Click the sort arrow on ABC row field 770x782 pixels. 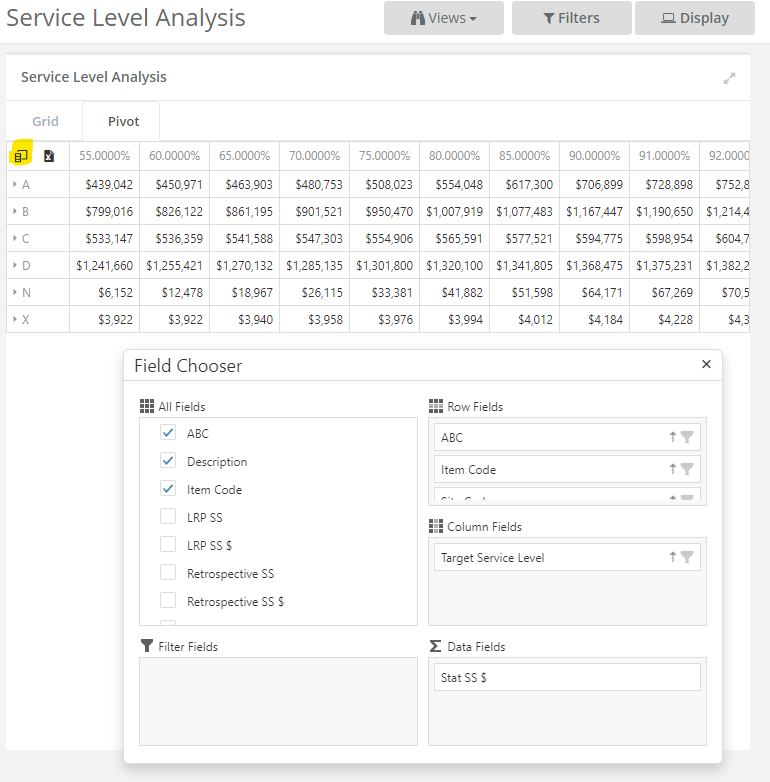[x=672, y=437]
